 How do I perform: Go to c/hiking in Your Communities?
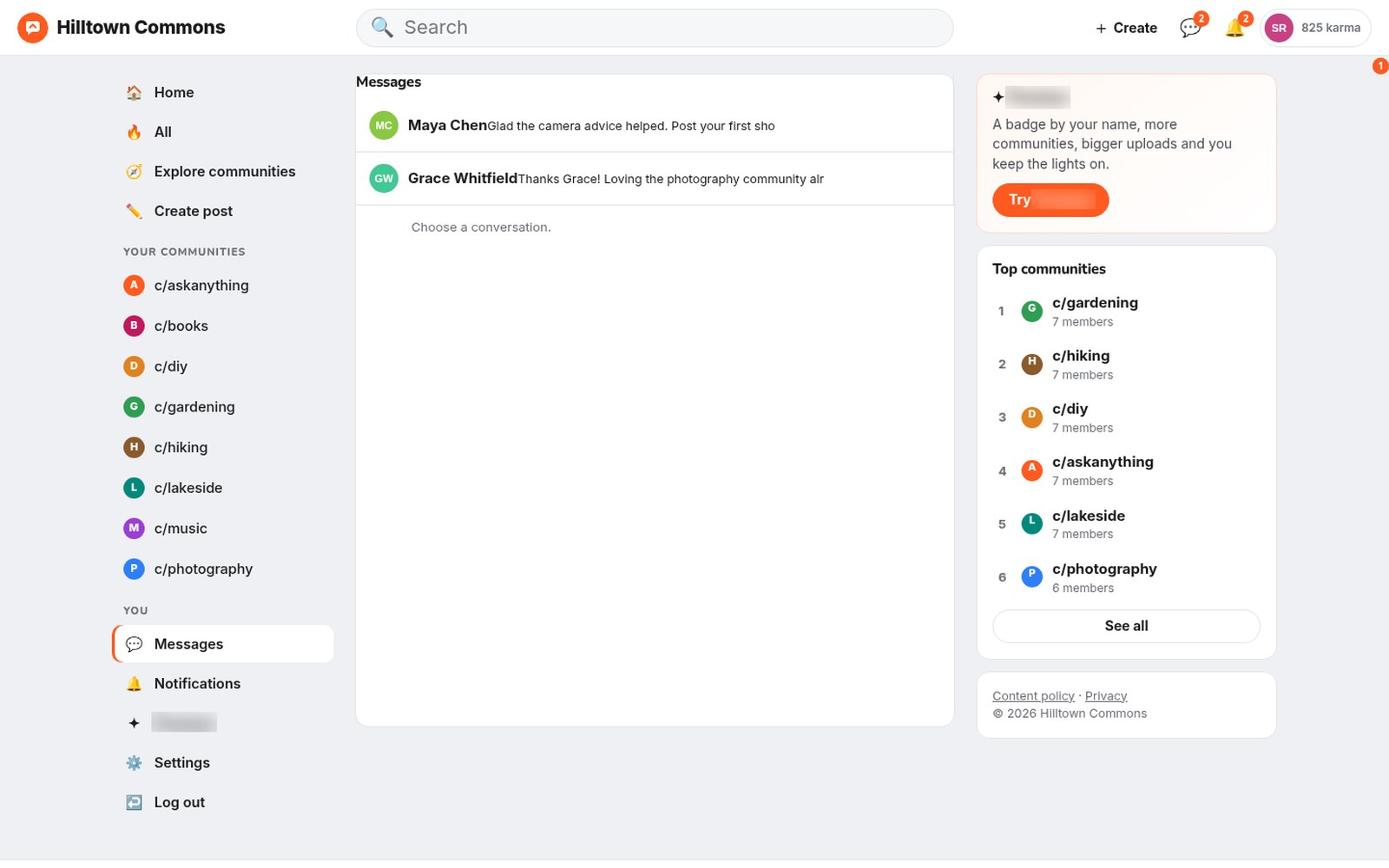click(223, 447)
